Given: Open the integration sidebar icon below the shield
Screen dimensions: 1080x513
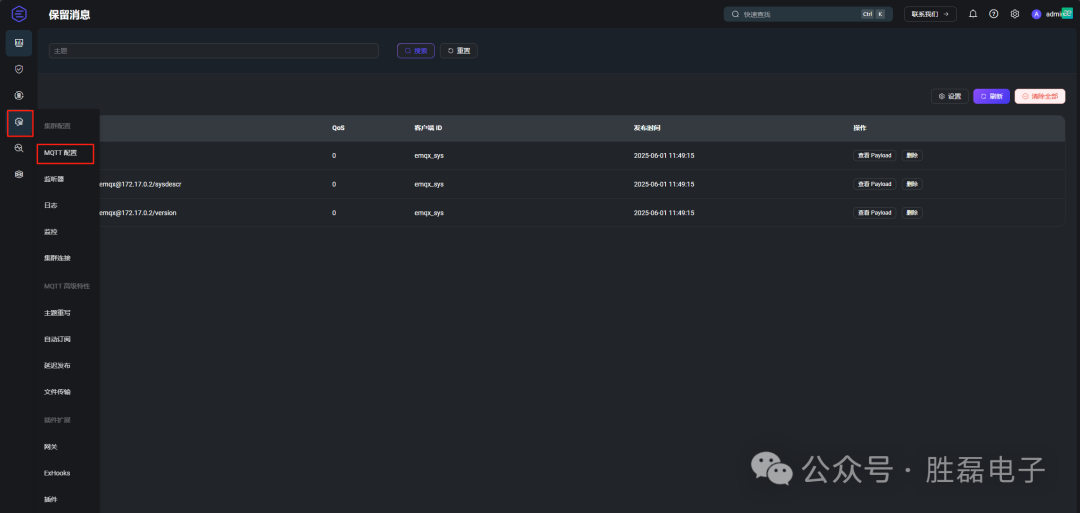Looking at the screenshot, I should point(19,95).
